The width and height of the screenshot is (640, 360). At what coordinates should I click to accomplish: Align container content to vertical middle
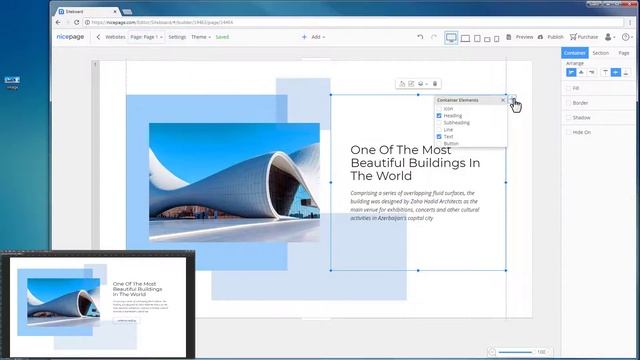tap(616, 72)
